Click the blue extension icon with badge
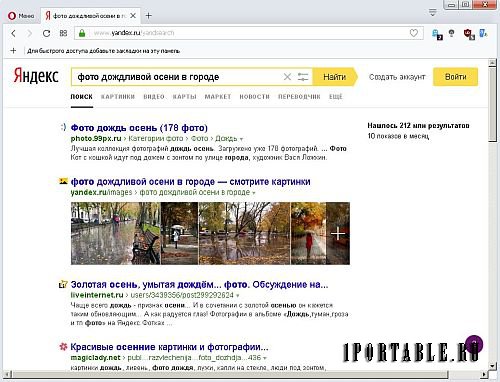This screenshot has height=382, width=500. pos(437,34)
